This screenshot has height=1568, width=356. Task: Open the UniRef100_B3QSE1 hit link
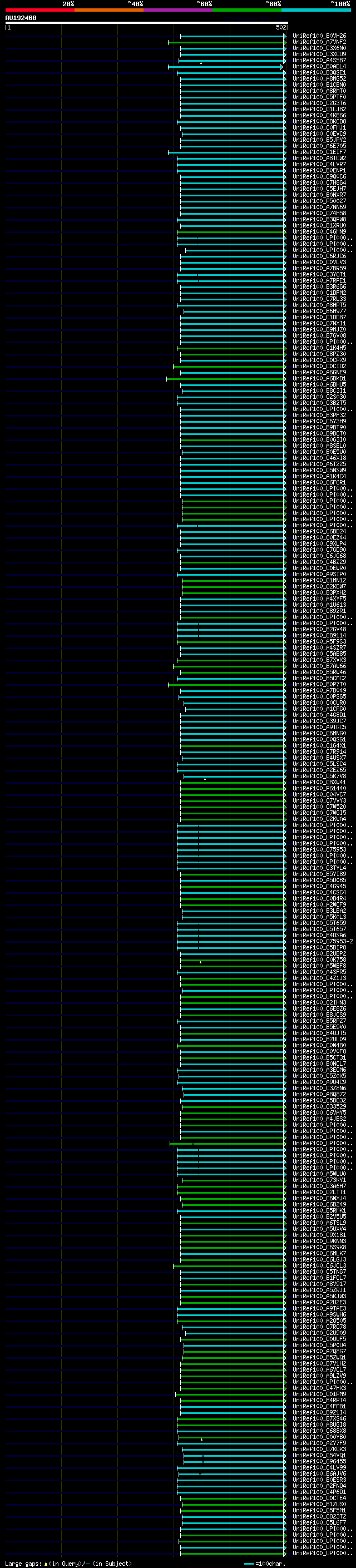319,72
